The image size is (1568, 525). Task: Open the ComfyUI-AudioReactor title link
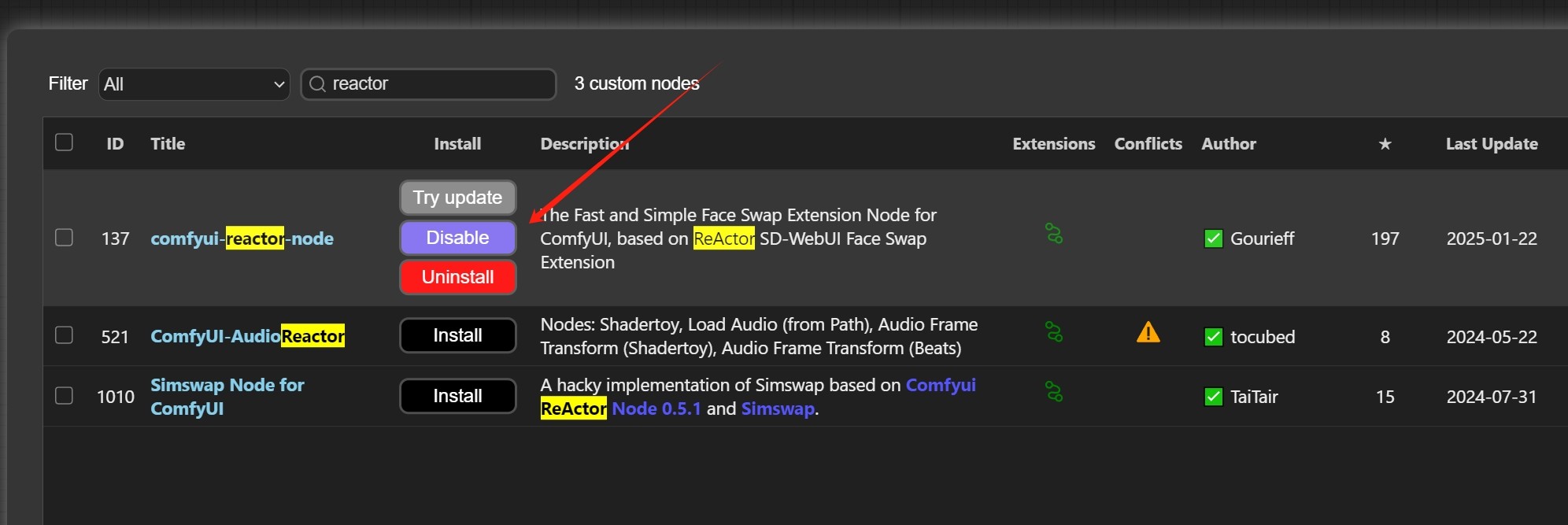(x=247, y=336)
